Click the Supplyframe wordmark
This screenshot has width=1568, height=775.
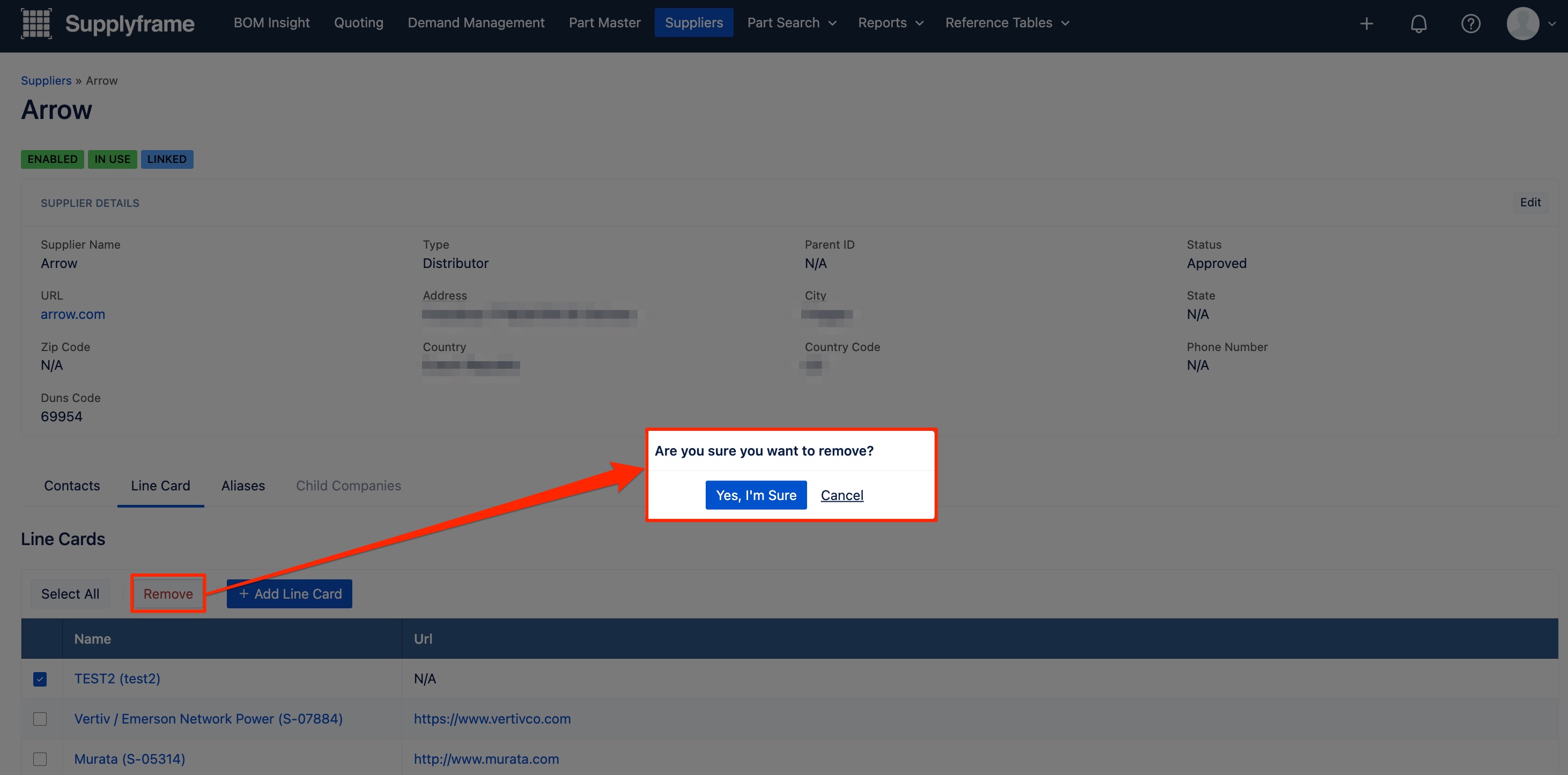coord(130,24)
